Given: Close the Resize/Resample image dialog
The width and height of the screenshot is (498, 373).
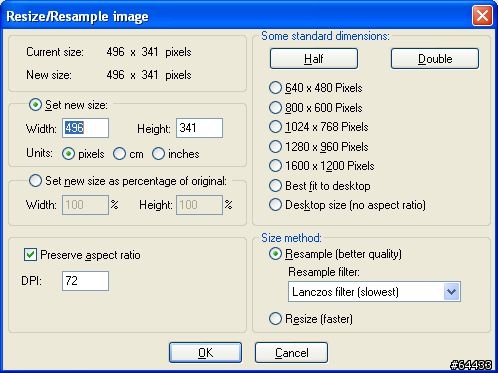Looking at the screenshot, I should tap(482, 15).
